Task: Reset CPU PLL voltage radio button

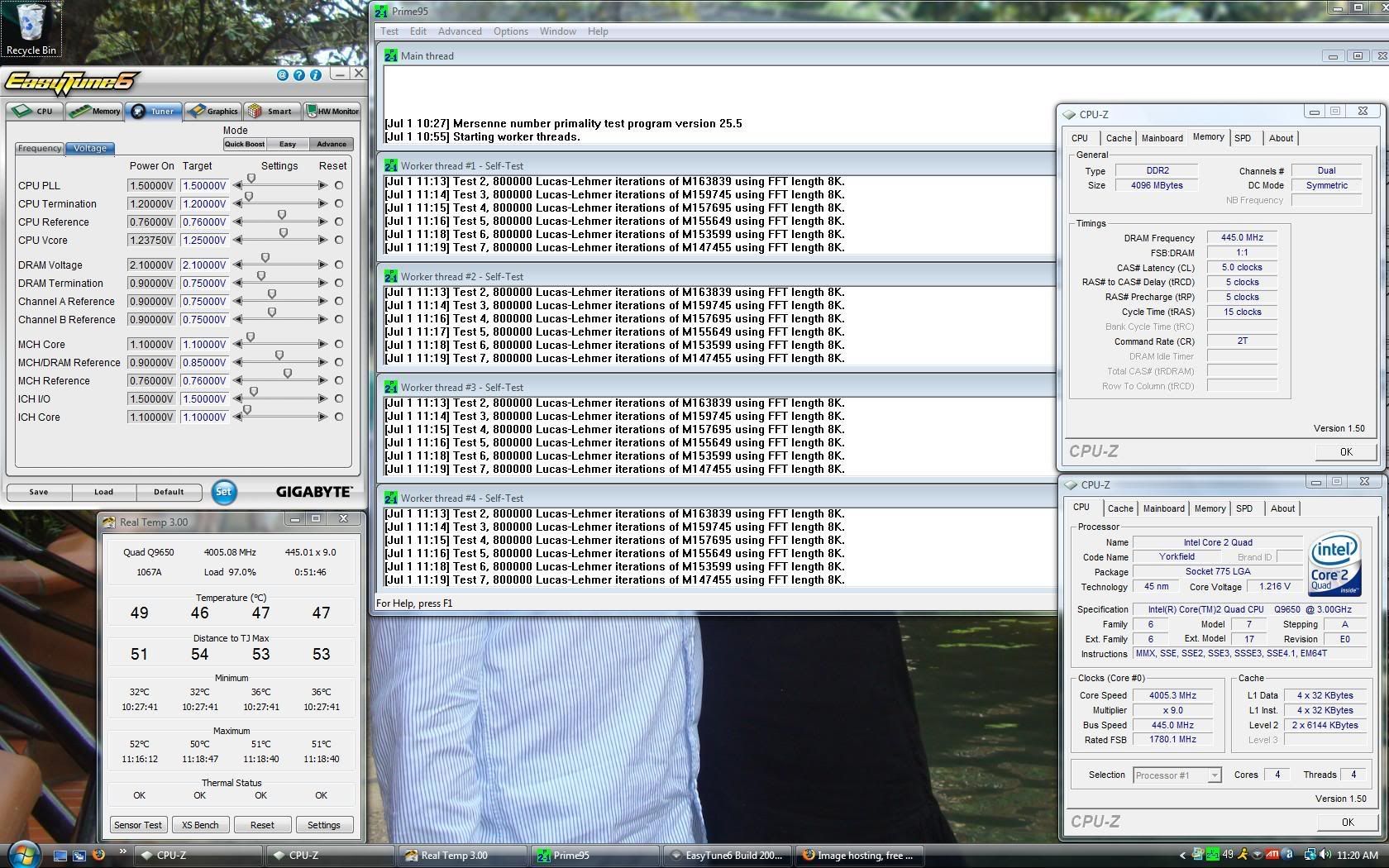Action: point(339,186)
